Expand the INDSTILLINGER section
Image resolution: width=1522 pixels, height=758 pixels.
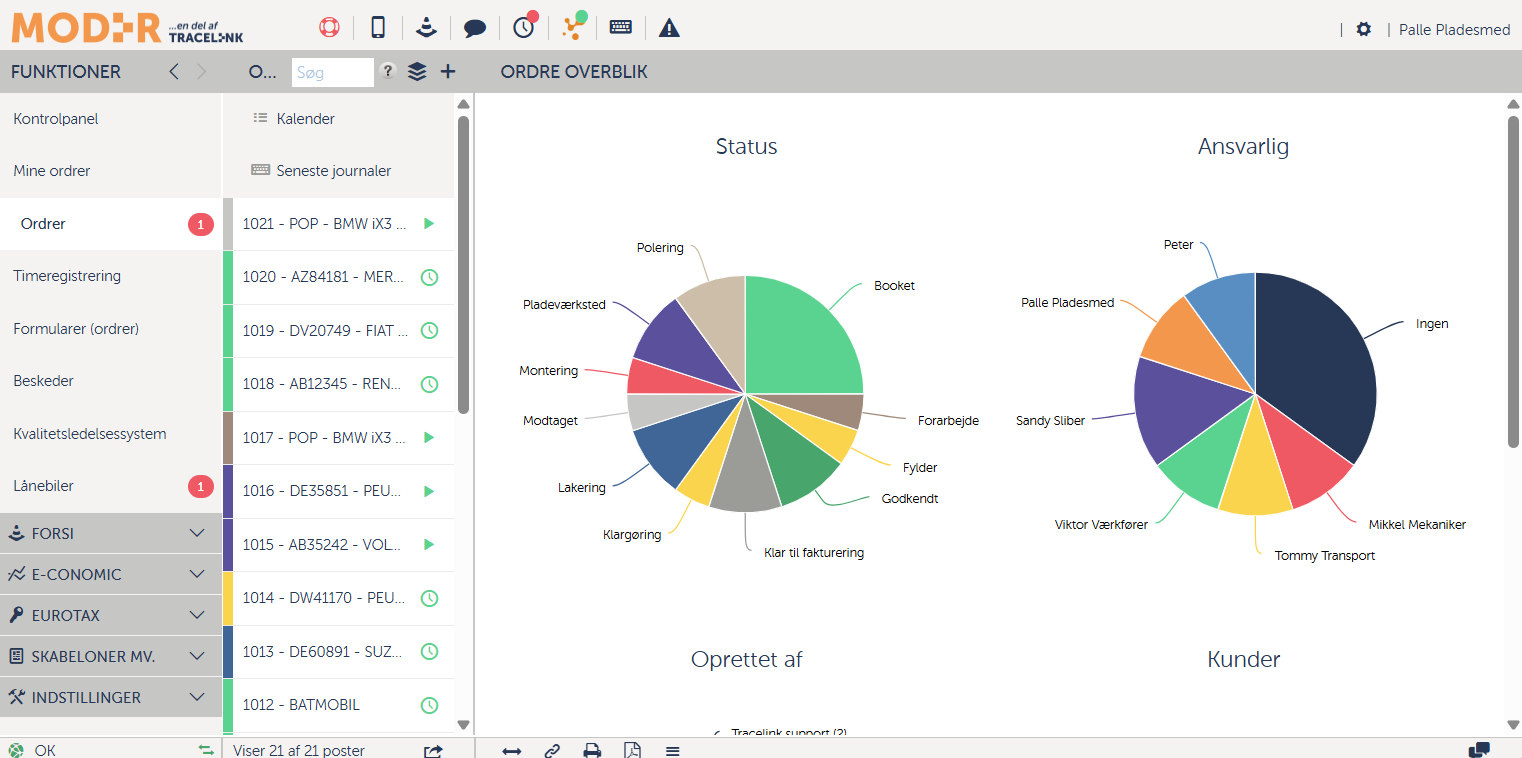click(x=110, y=697)
